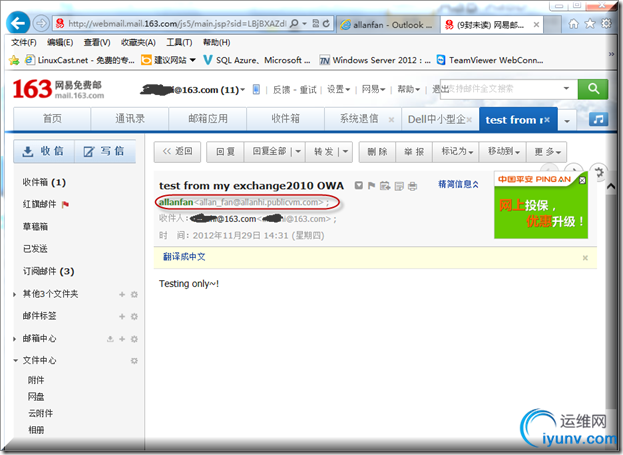Open browser tools gear icon
The width and height of the screenshot is (623, 455).
606,24
